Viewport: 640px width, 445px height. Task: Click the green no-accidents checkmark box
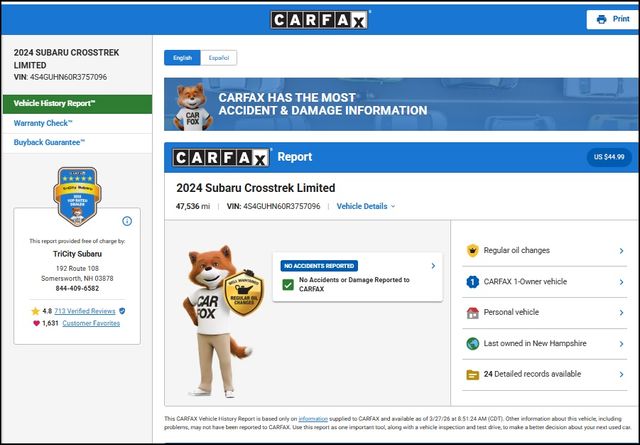click(x=288, y=285)
